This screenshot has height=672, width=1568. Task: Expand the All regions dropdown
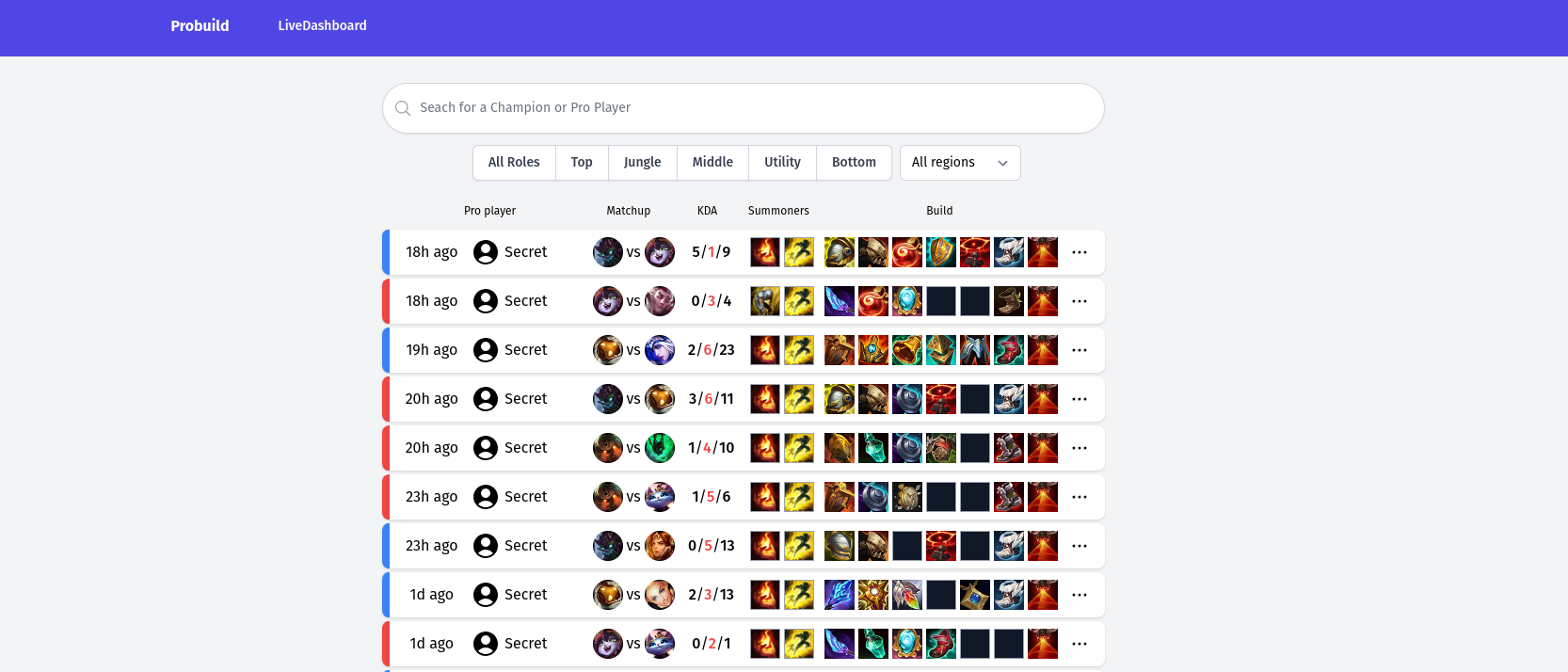coord(959,163)
